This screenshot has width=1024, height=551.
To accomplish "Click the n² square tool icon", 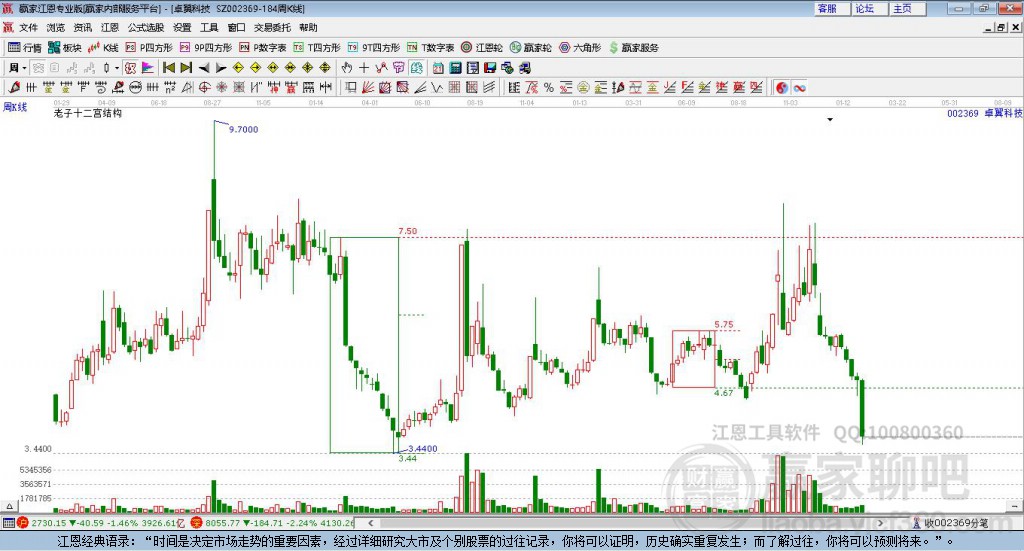I will [x=170, y=87].
